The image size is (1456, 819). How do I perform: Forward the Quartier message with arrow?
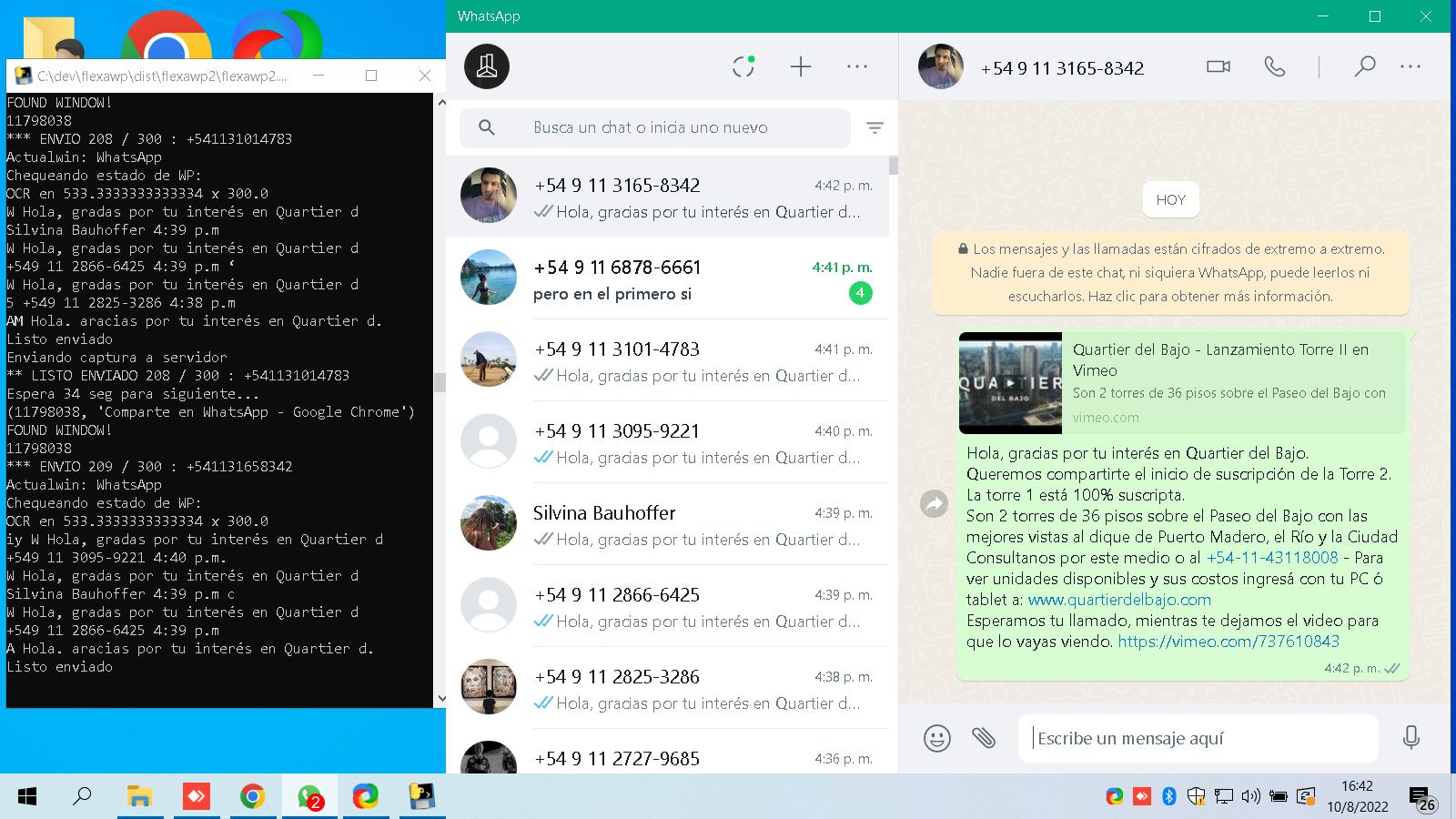(x=935, y=503)
